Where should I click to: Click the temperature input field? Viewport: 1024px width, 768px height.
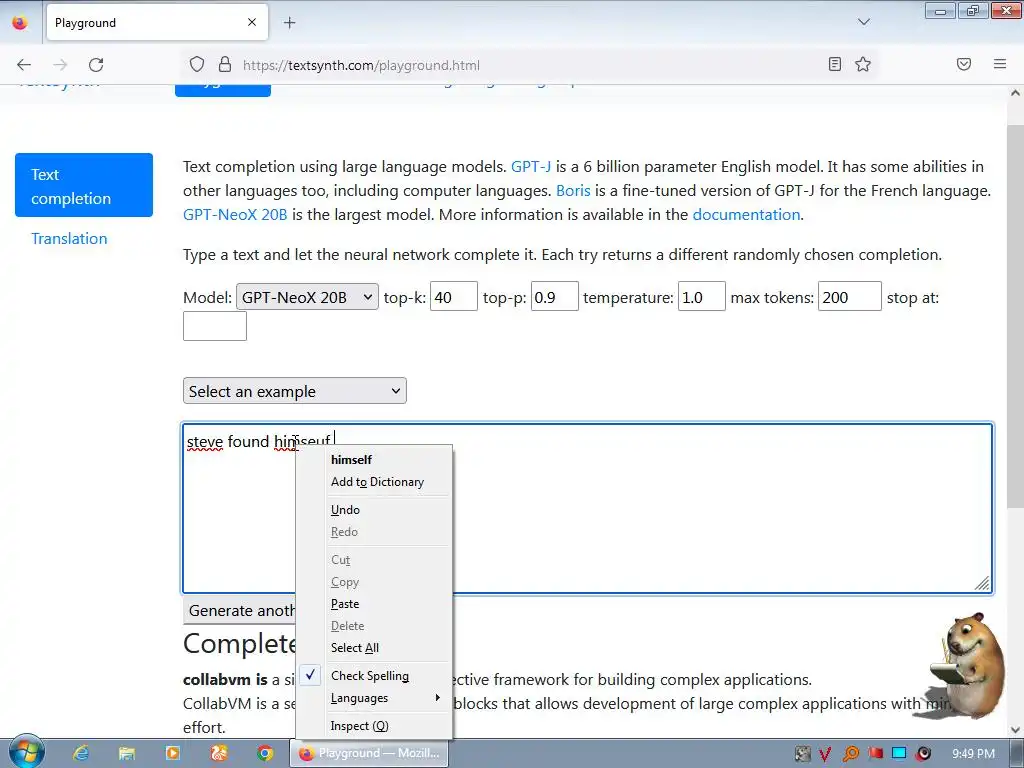coord(701,296)
